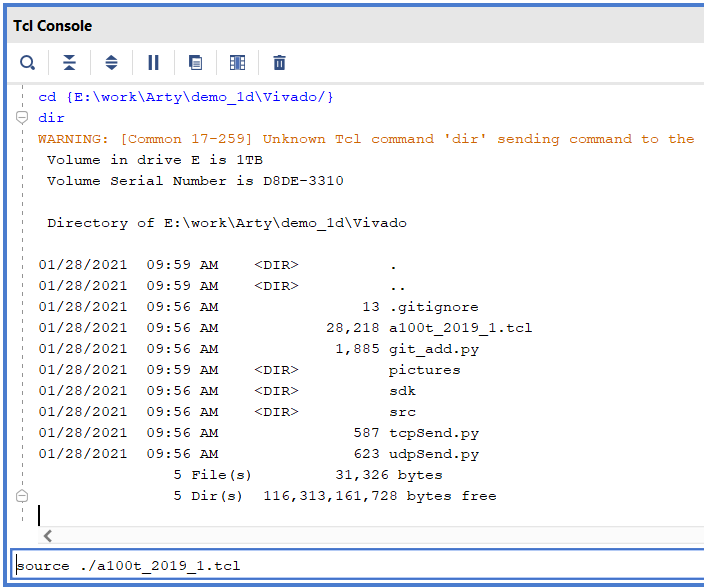
Task: Click the Expand All toolbar icon
Action: pos(111,62)
